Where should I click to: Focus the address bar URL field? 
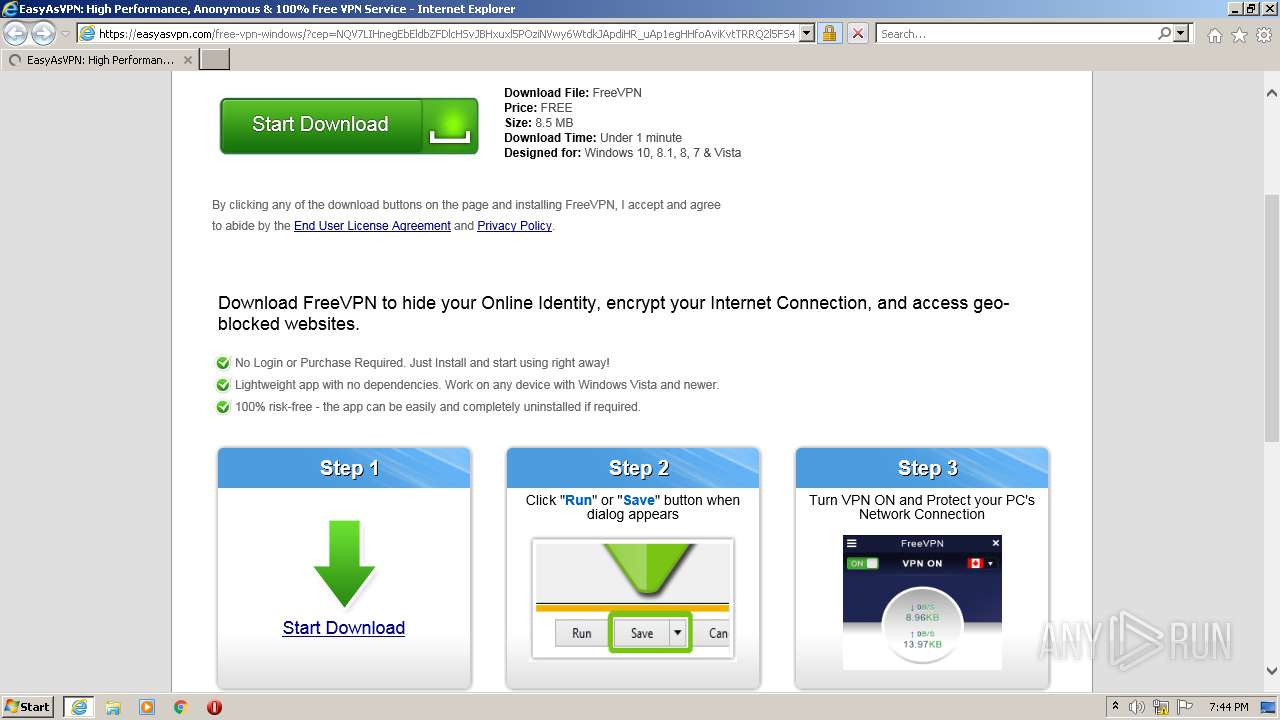(x=446, y=33)
